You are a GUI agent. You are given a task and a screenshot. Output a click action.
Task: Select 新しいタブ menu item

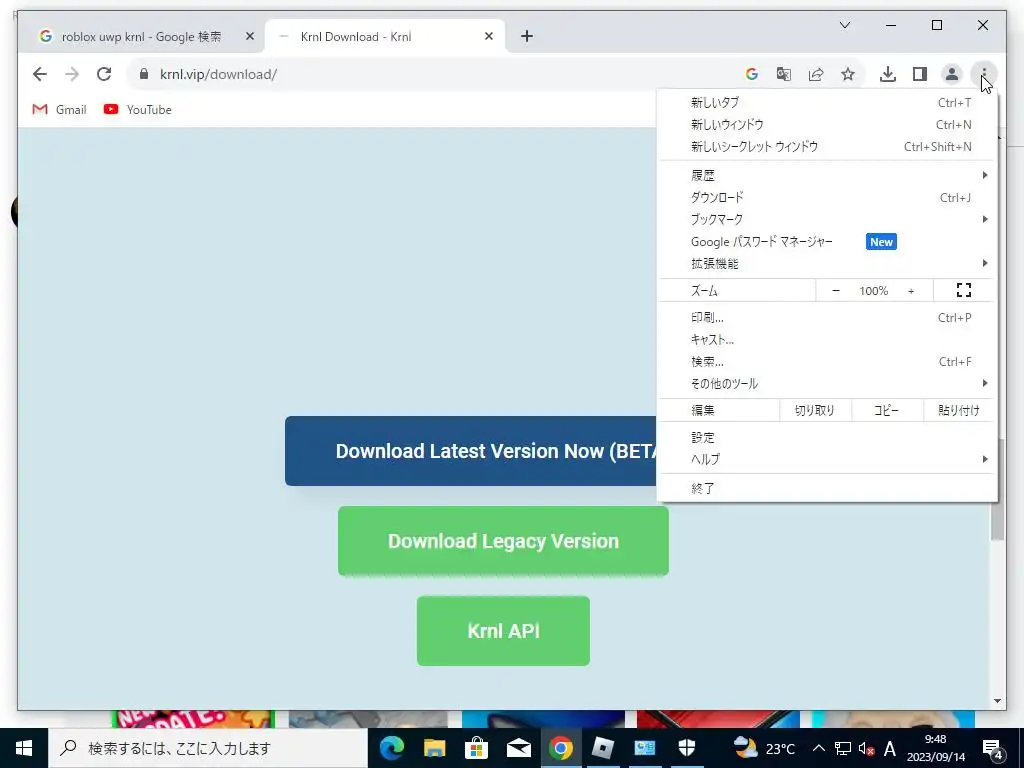click(827, 103)
